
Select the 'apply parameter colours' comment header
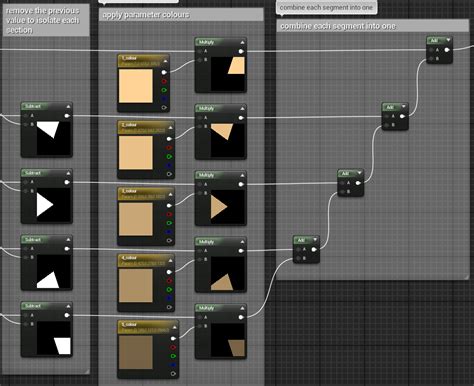[x=181, y=15]
